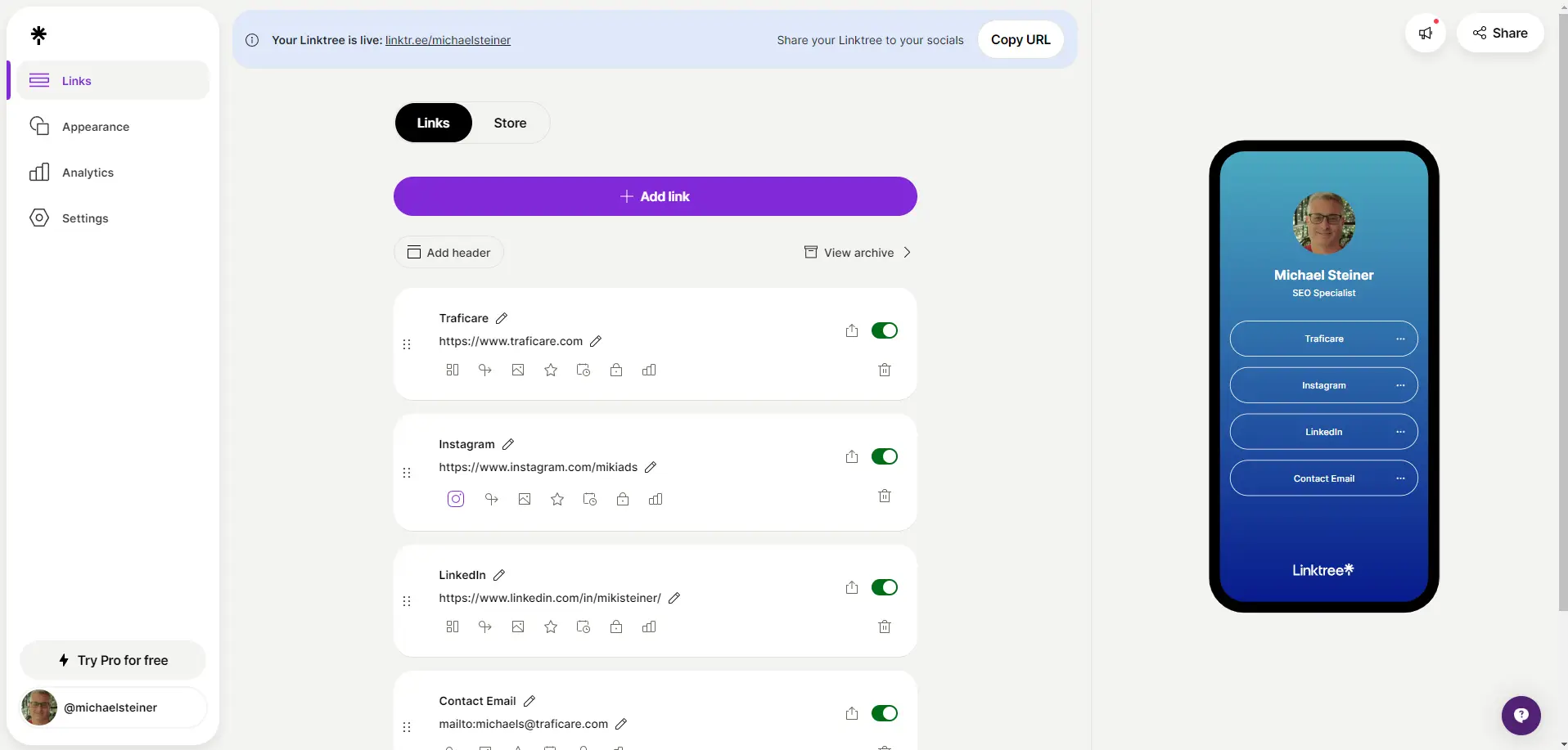This screenshot has height=750, width=1568.
Task: Toggle off the Instagram link
Action: [x=885, y=456]
